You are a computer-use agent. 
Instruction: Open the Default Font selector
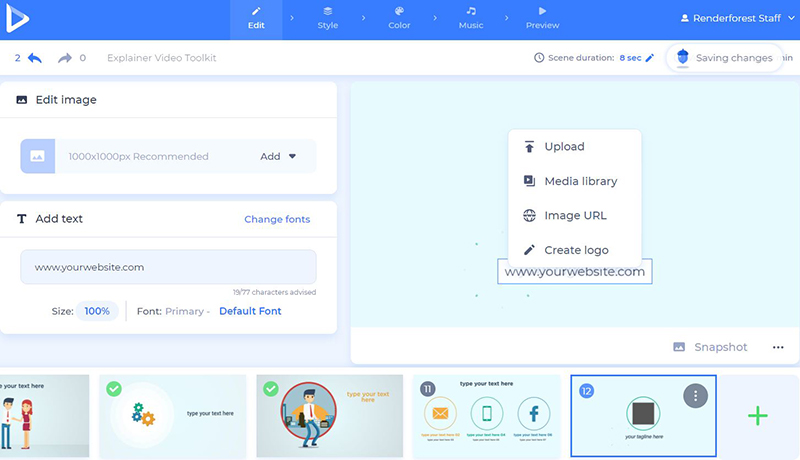coord(250,311)
